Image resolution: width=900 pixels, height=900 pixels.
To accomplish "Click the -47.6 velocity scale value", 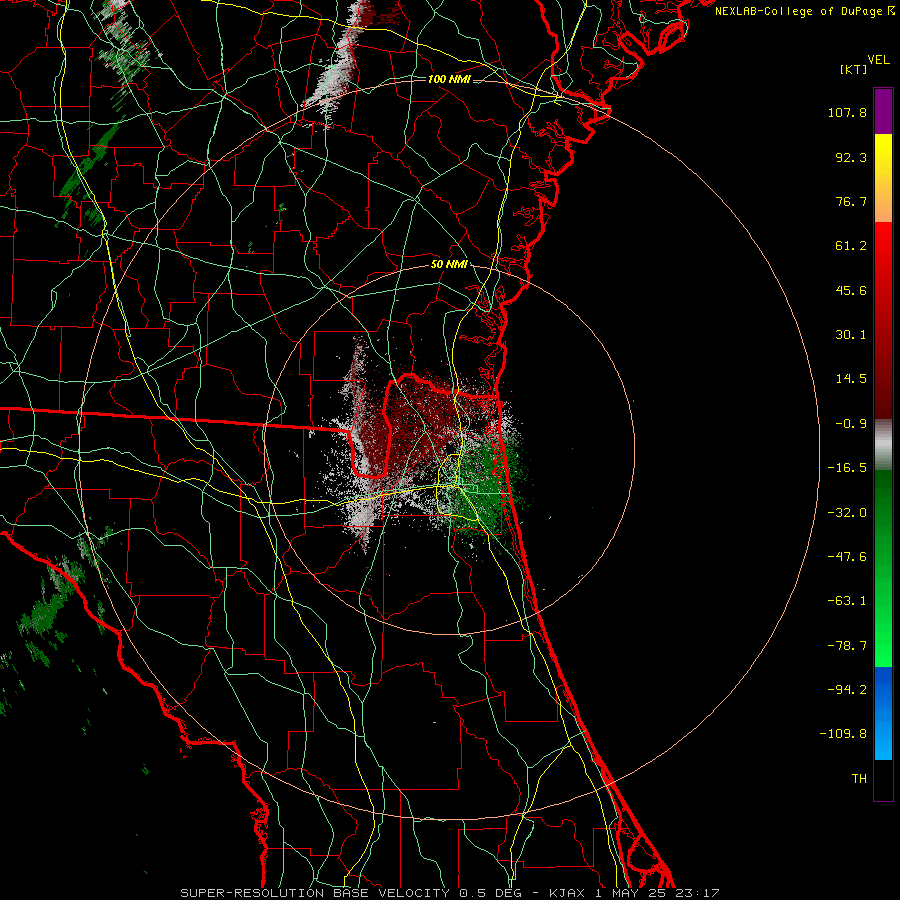I will click(x=847, y=557).
